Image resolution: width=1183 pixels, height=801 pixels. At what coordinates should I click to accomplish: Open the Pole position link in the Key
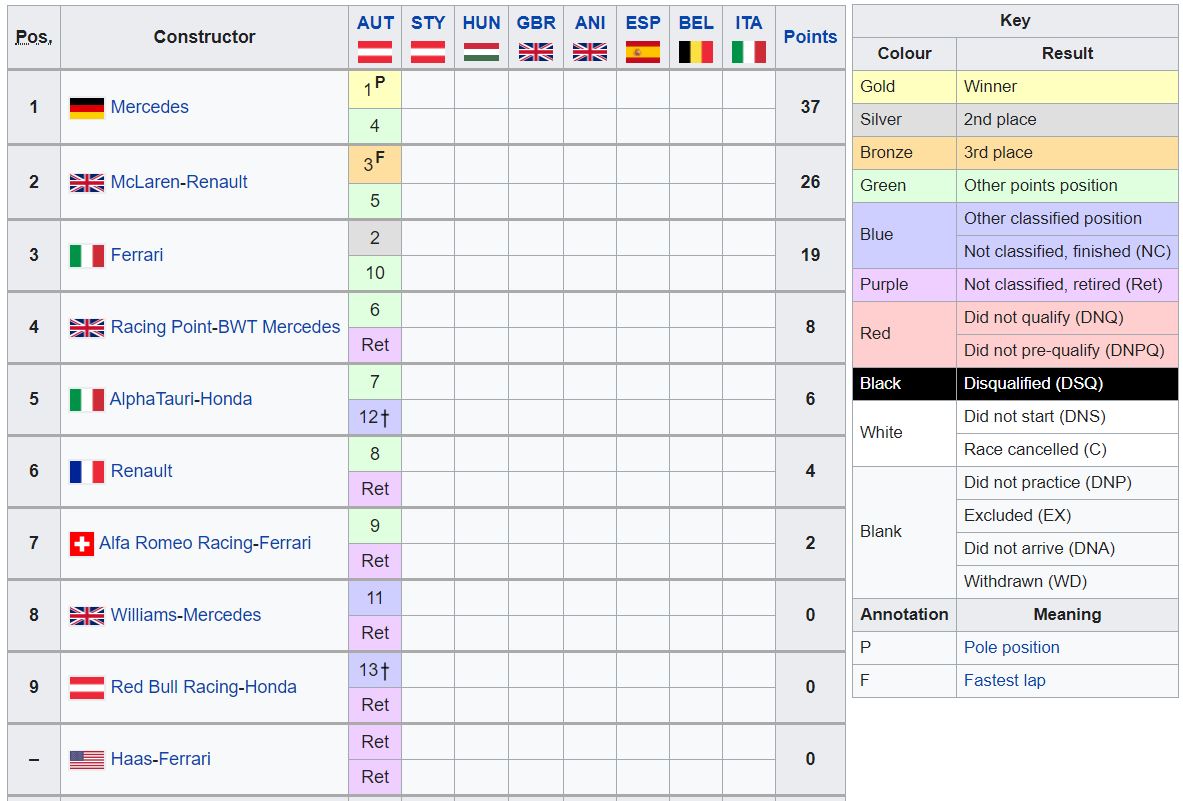(1012, 647)
